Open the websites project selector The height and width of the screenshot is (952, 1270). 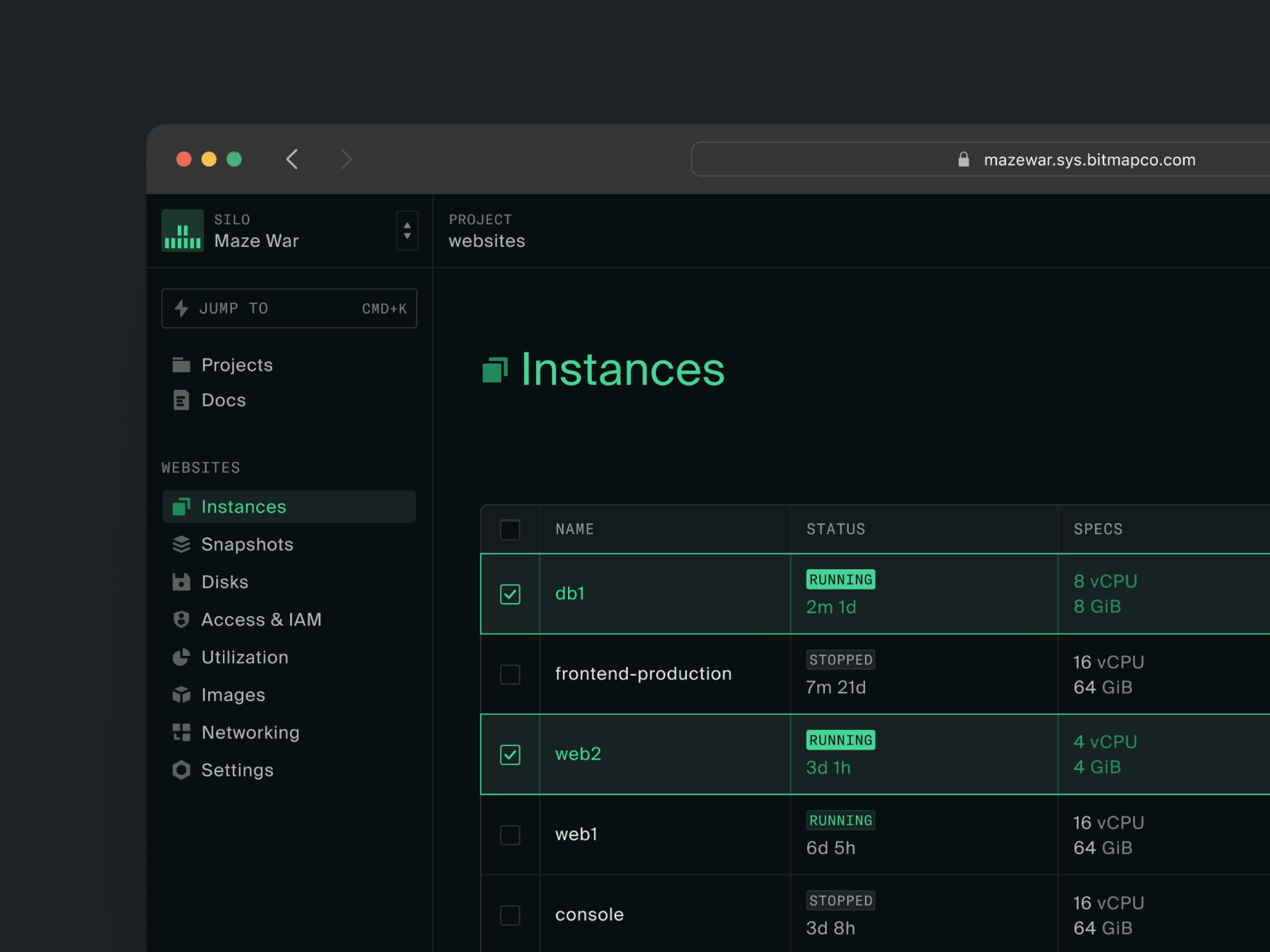487,231
